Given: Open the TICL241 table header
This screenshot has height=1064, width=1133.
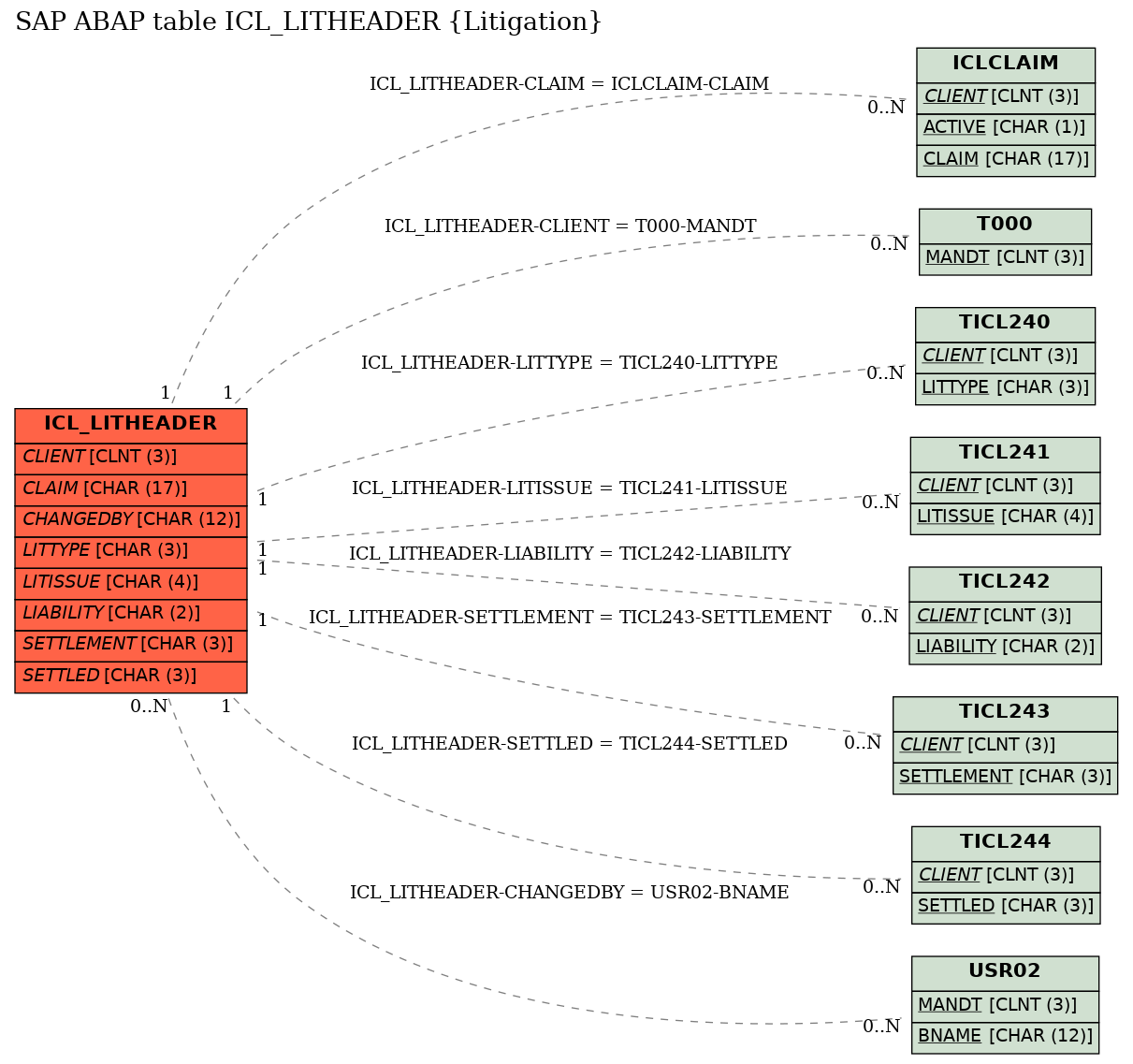Looking at the screenshot, I should [x=1006, y=454].
